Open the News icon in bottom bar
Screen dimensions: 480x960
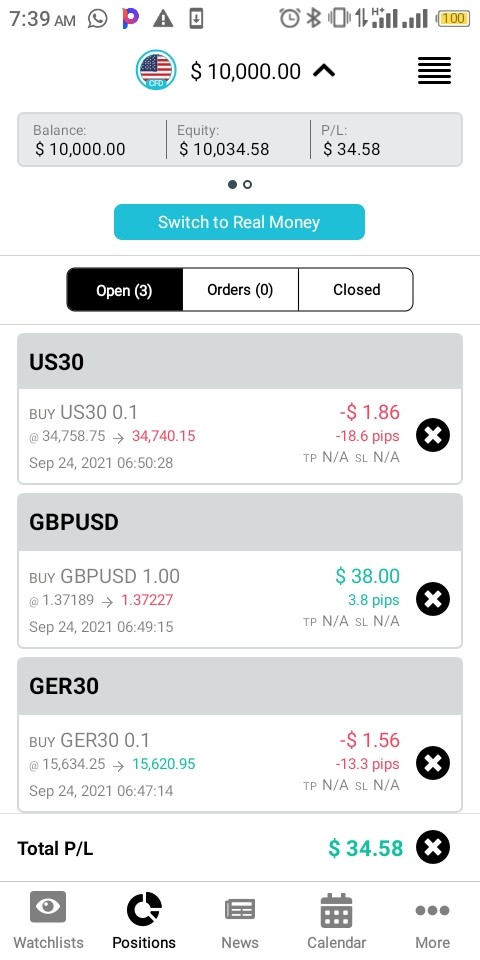point(240,910)
